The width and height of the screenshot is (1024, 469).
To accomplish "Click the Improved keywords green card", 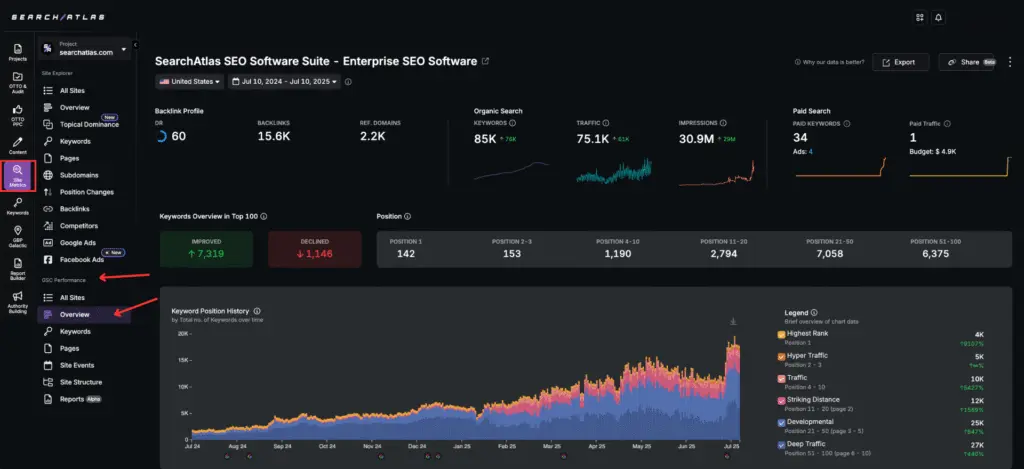I will point(206,249).
